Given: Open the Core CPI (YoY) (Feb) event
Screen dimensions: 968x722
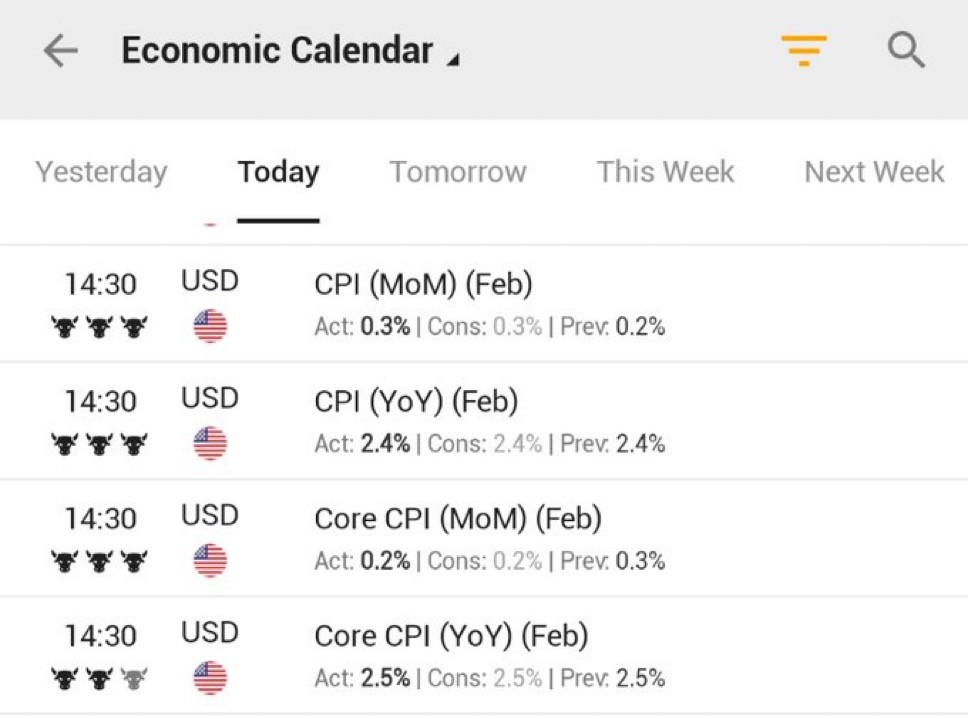Looking at the screenshot, I should [x=451, y=636].
